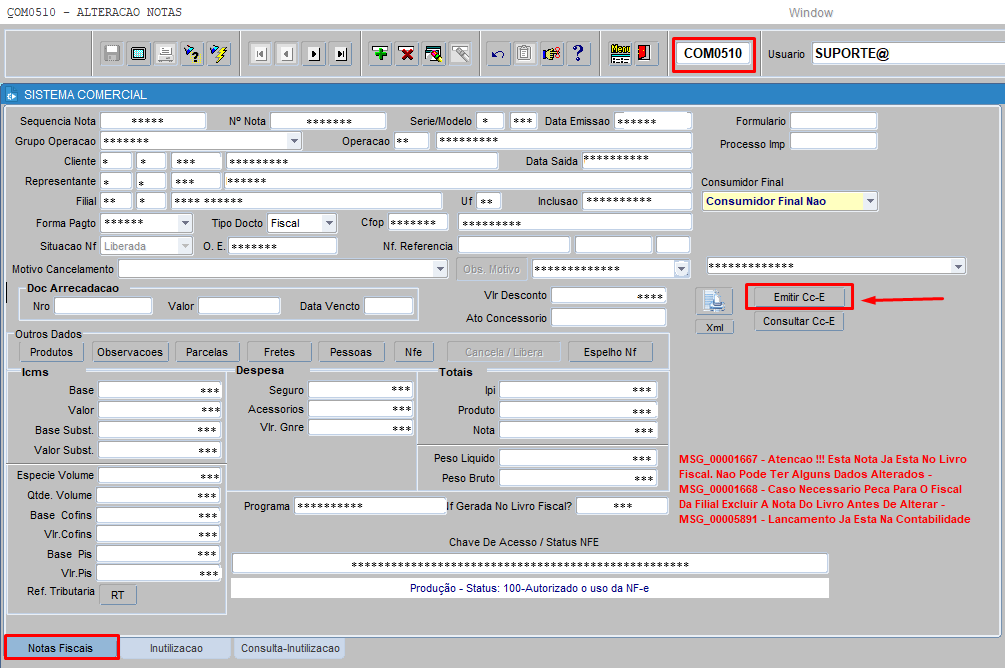Click the Nº Nota input field
This screenshot has width=1005, height=668.
tap(328, 121)
